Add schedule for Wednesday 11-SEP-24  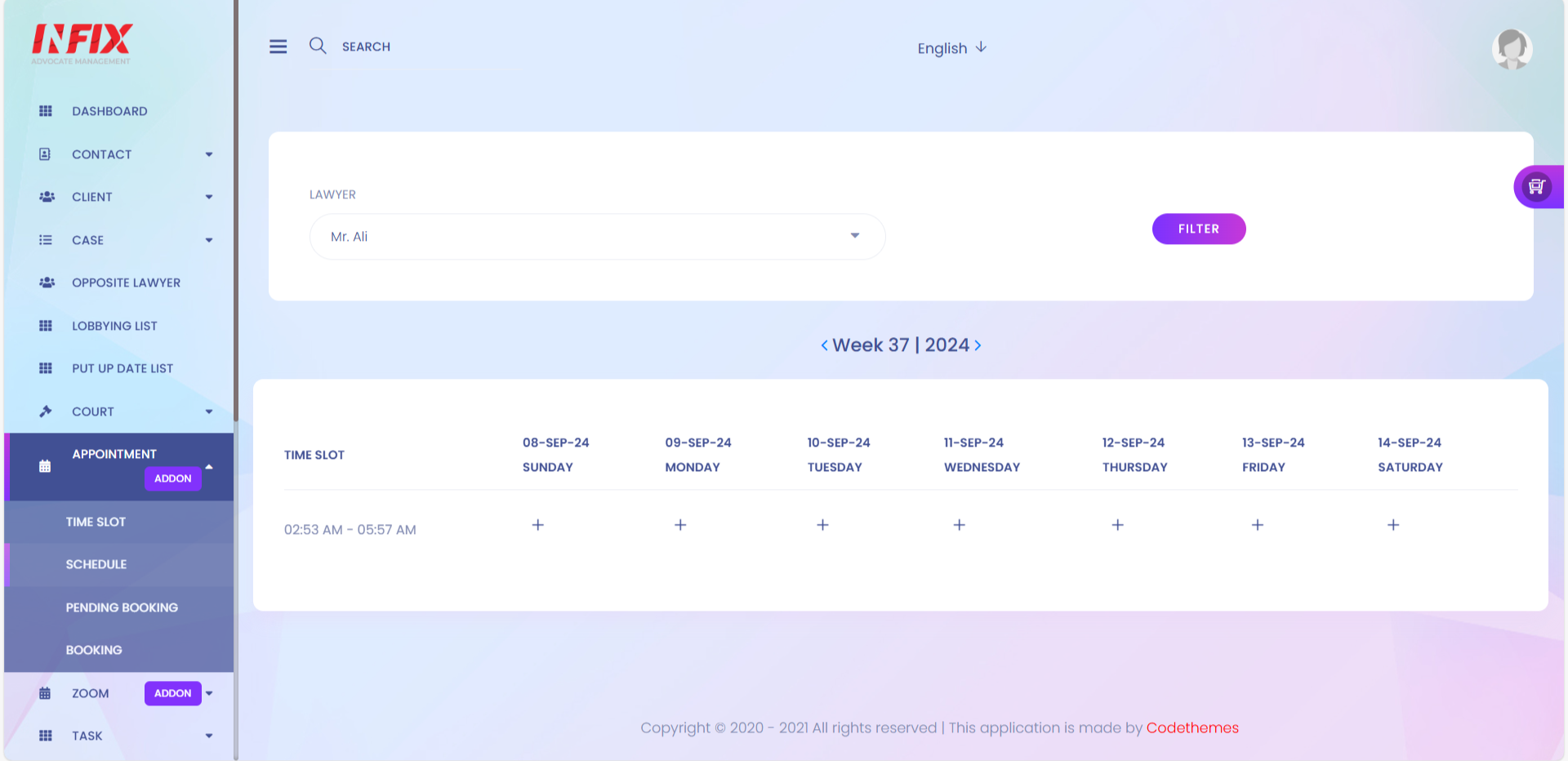coord(959,525)
